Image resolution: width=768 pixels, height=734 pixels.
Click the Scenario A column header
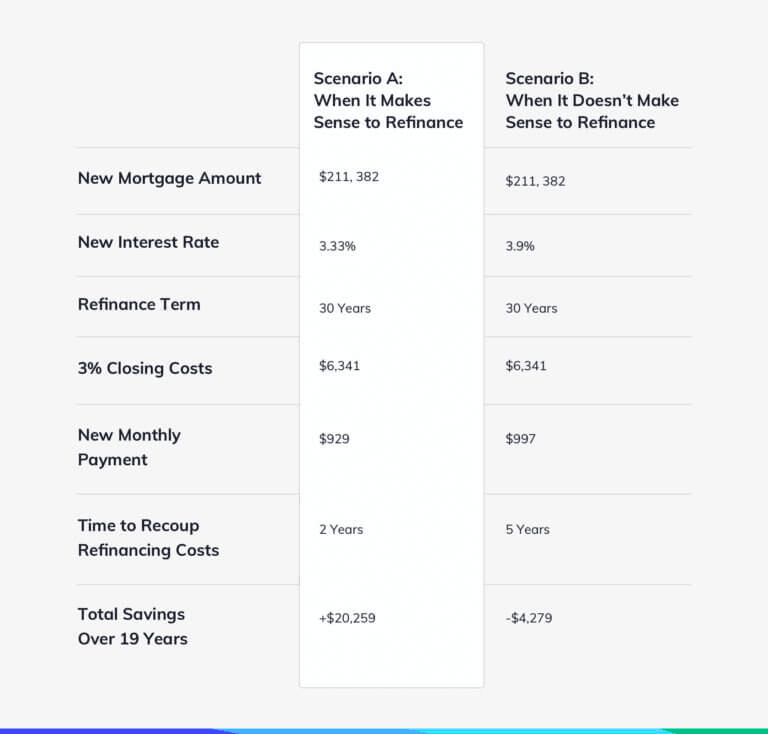tap(388, 100)
